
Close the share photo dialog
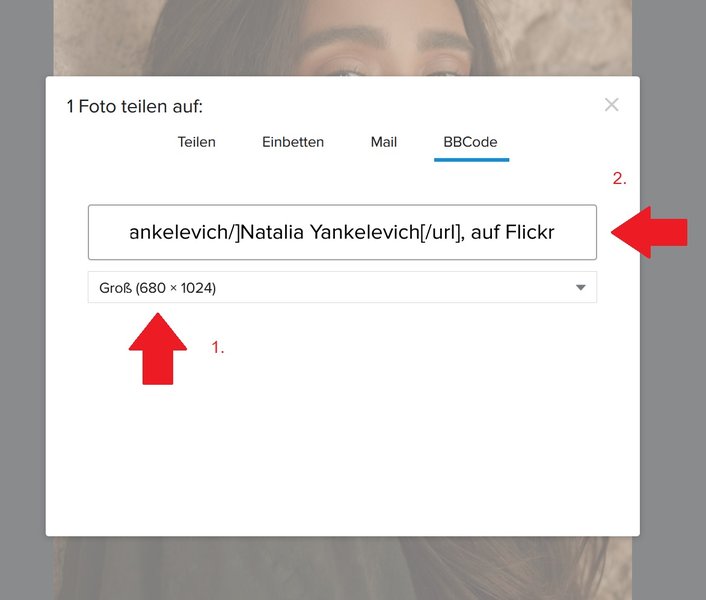coord(611,105)
